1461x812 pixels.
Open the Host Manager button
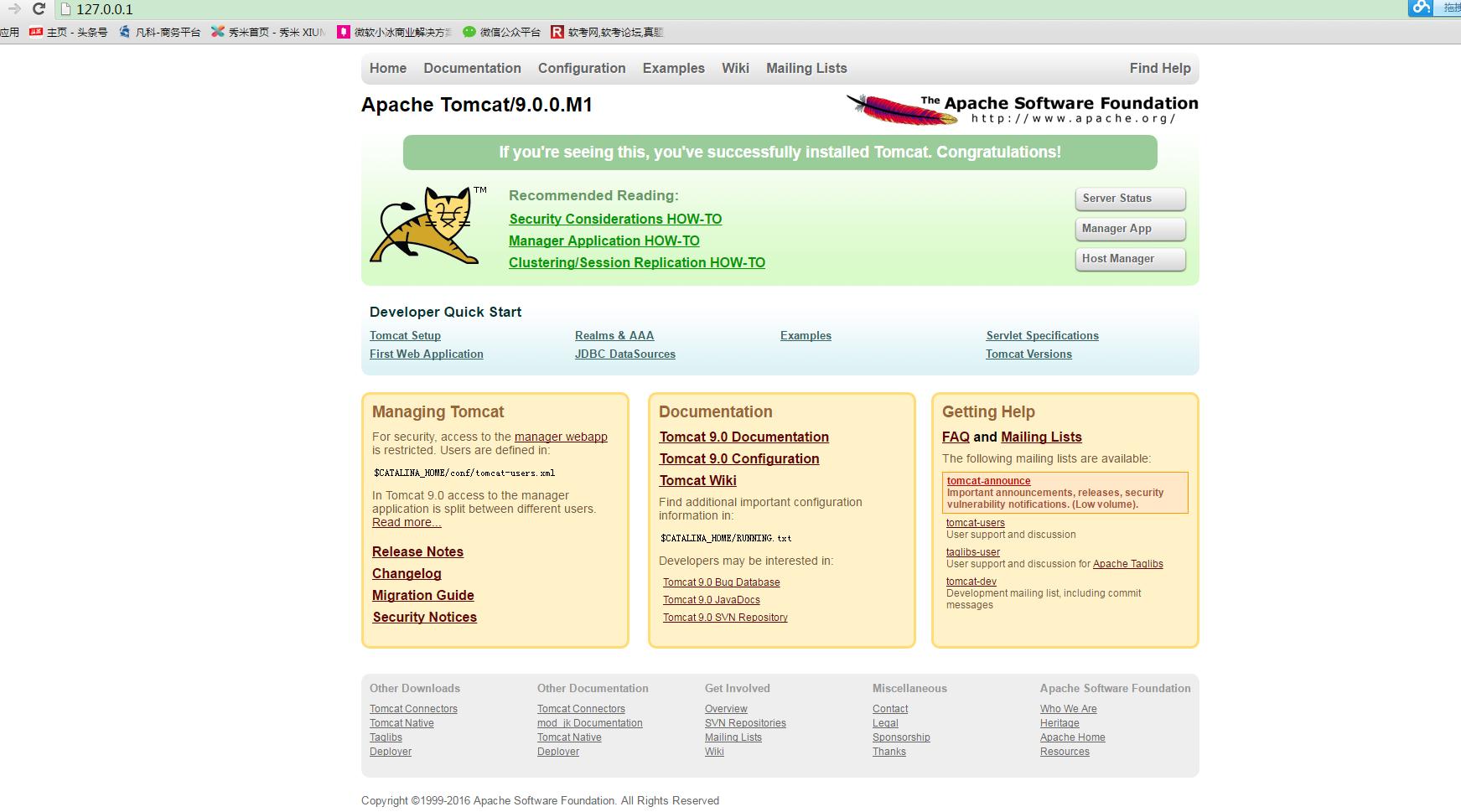tap(1130, 259)
